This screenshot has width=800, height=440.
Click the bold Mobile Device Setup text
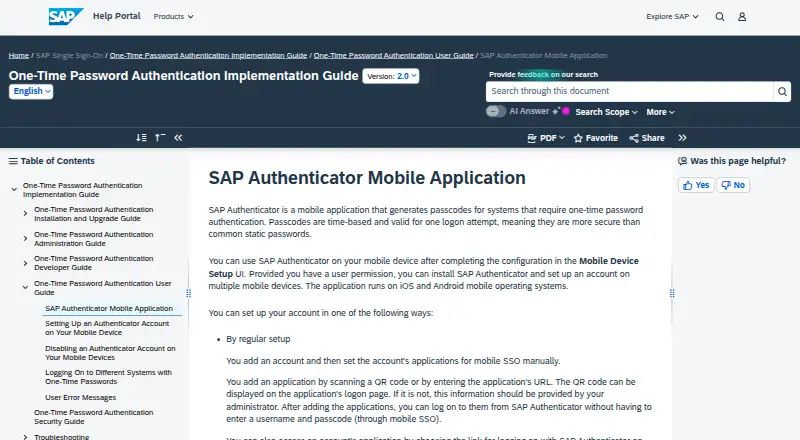[x=423, y=267]
